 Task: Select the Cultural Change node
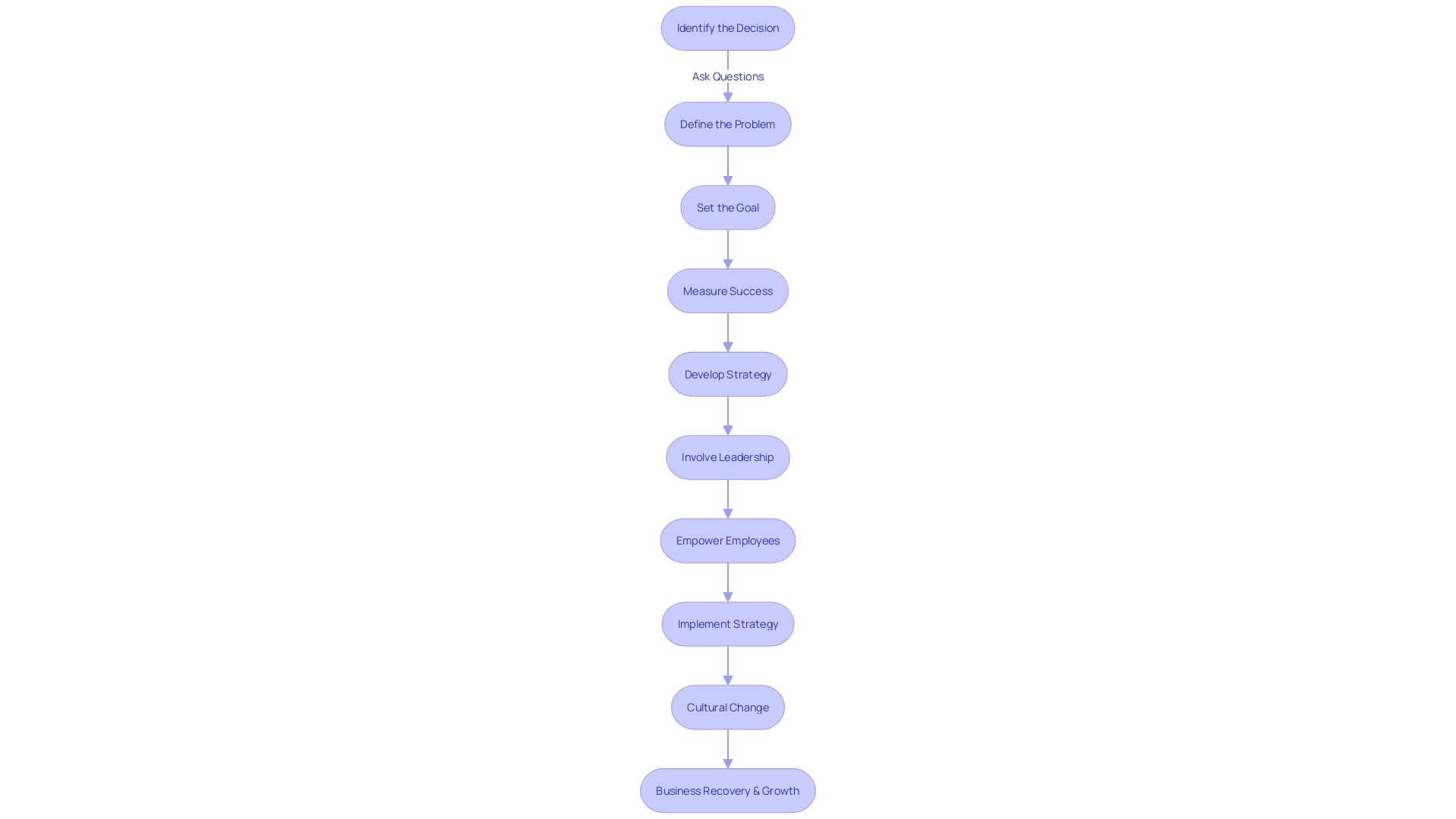coord(728,707)
